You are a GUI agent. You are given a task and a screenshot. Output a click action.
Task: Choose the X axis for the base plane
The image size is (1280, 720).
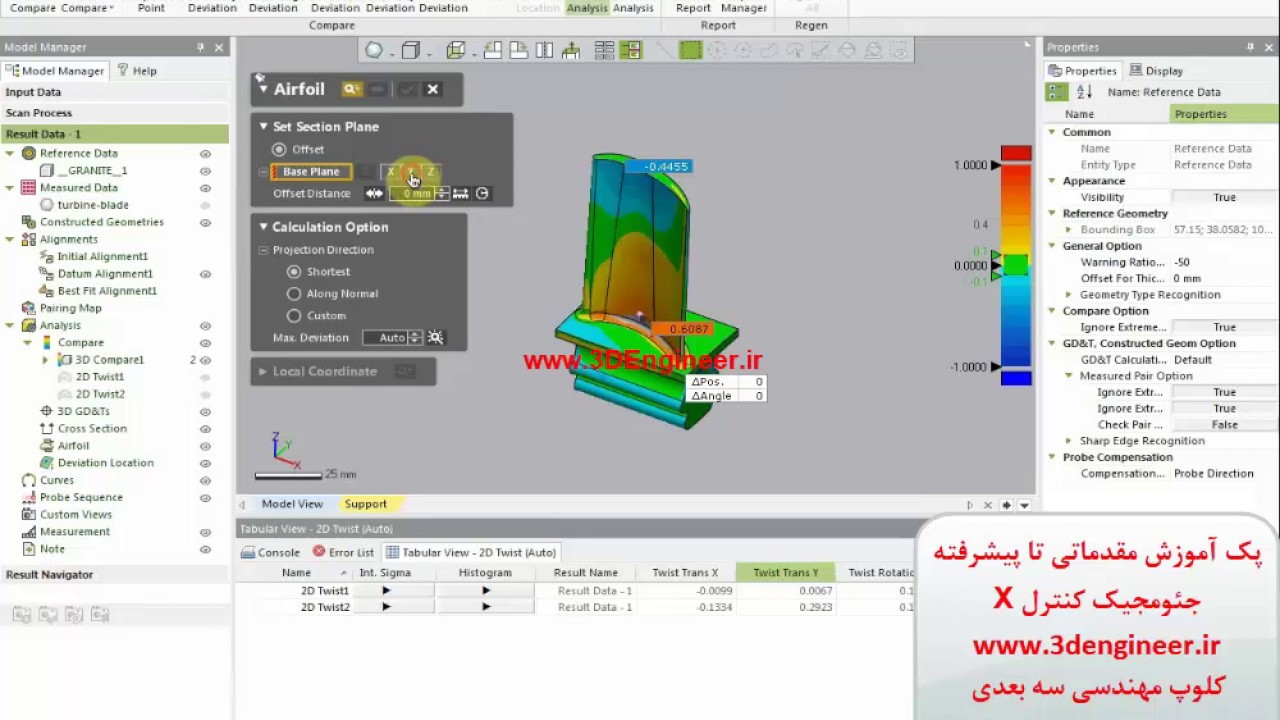point(391,172)
